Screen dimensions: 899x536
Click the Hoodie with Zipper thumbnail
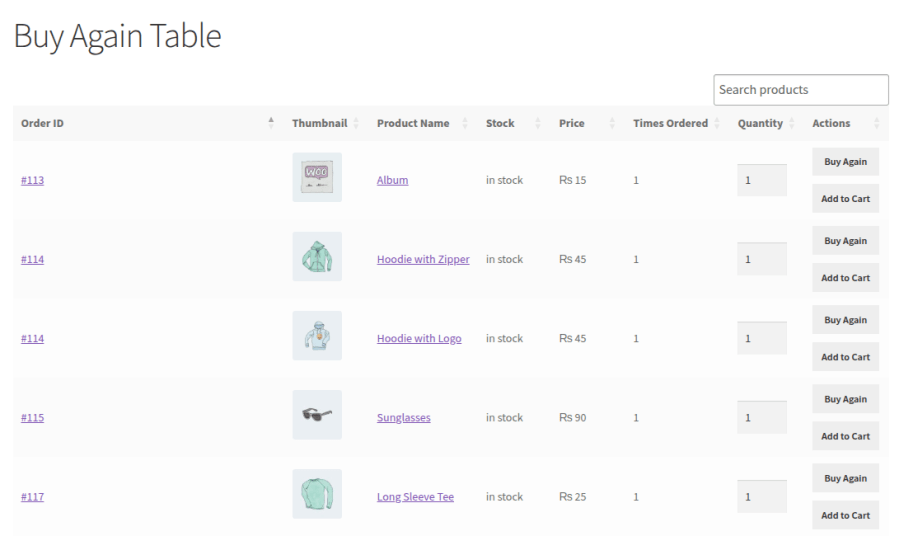(x=317, y=256)
